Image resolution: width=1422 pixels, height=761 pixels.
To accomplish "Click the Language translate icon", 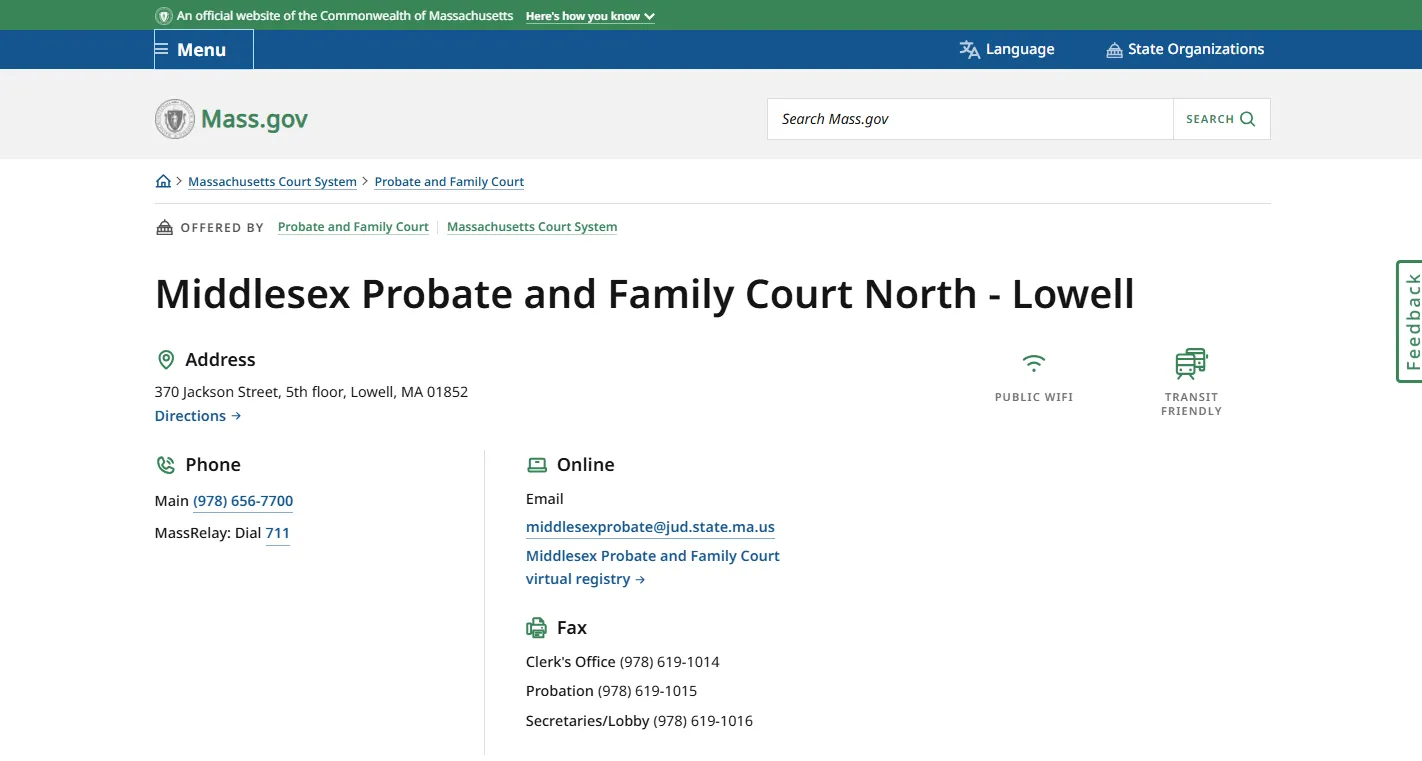I will [969, 49].
